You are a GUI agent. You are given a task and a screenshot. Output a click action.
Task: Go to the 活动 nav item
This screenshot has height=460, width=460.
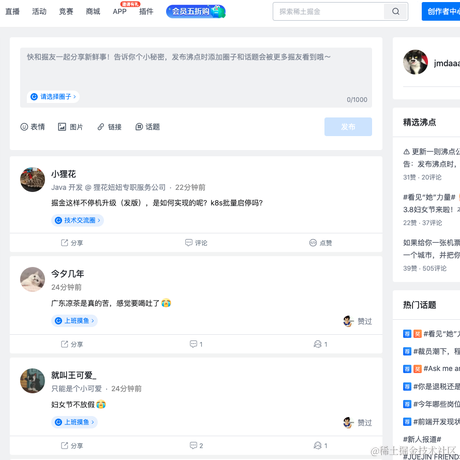[x=39, y=12]
